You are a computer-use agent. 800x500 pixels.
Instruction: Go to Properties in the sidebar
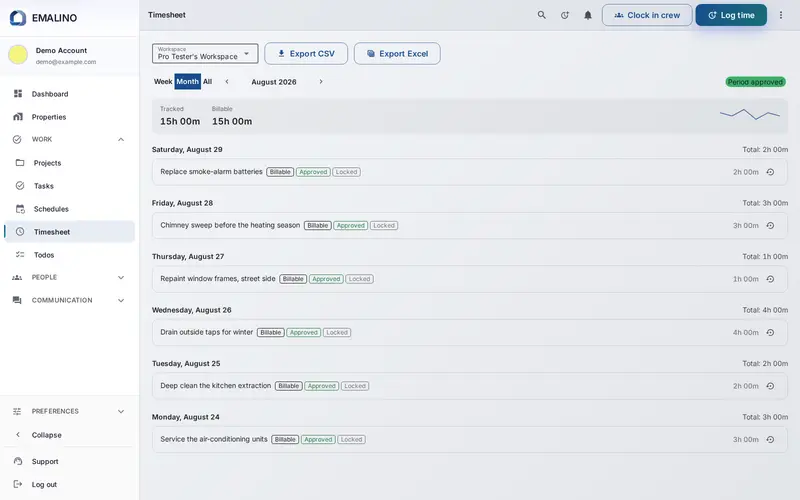pyautogui.click(x=69, y=117)
